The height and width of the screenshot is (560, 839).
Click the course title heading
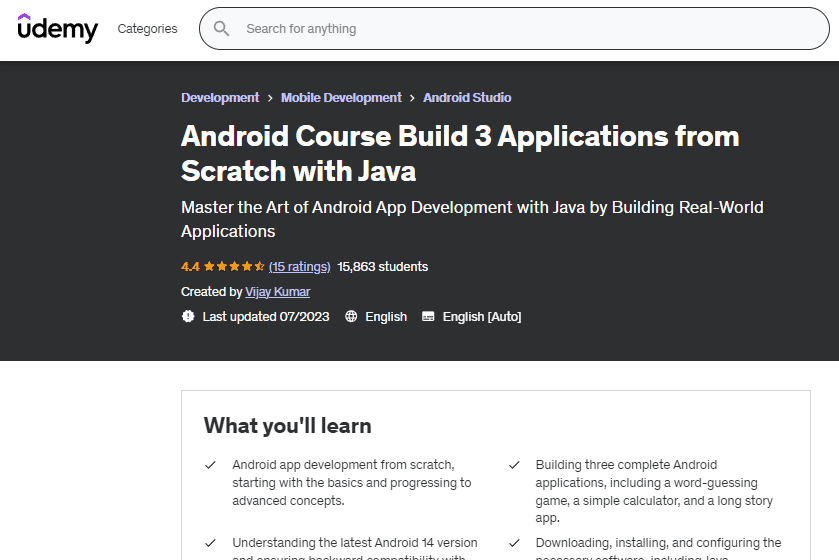pos(460,153)
